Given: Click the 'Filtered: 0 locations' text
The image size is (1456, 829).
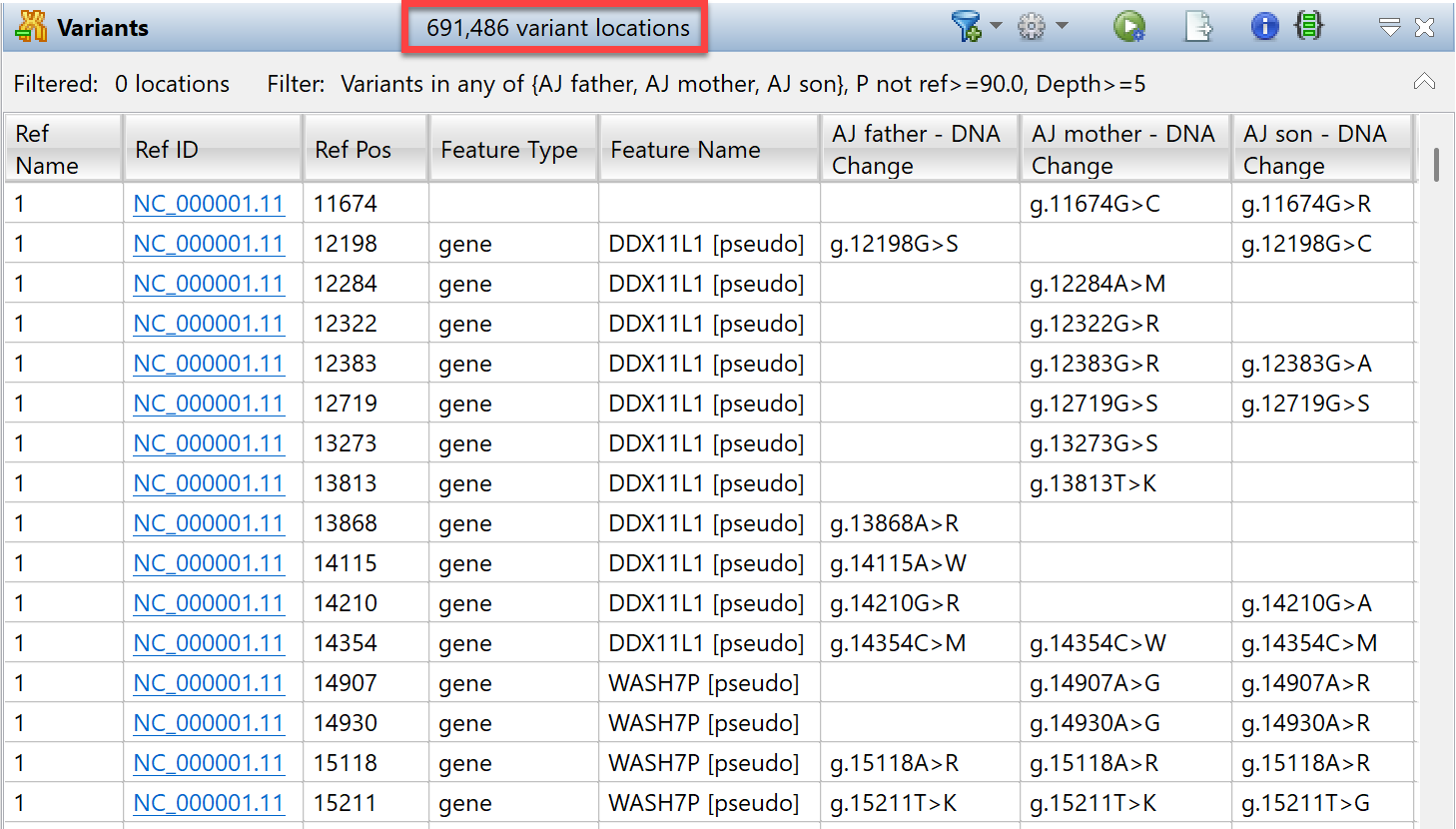Looking at the screenshot, I should point(122,84).
